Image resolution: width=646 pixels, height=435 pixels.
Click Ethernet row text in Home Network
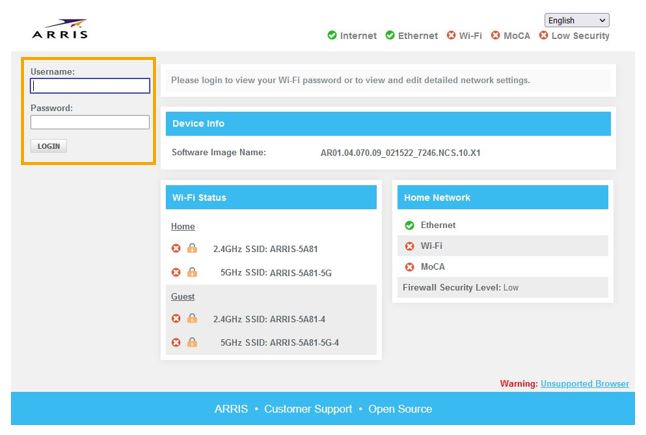[x=438, y=225]
